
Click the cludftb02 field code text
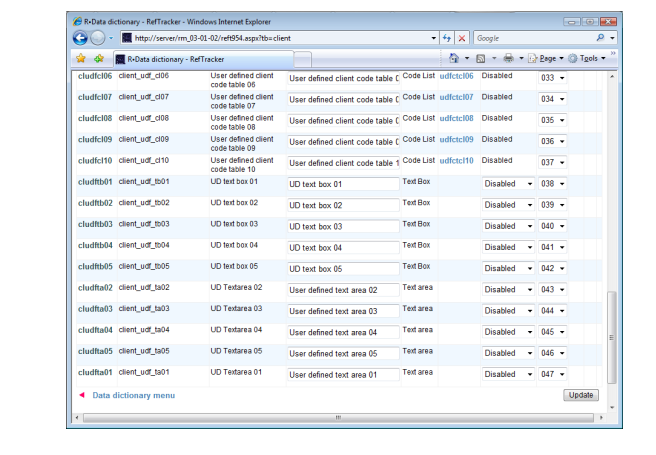[x=95, y=203]
